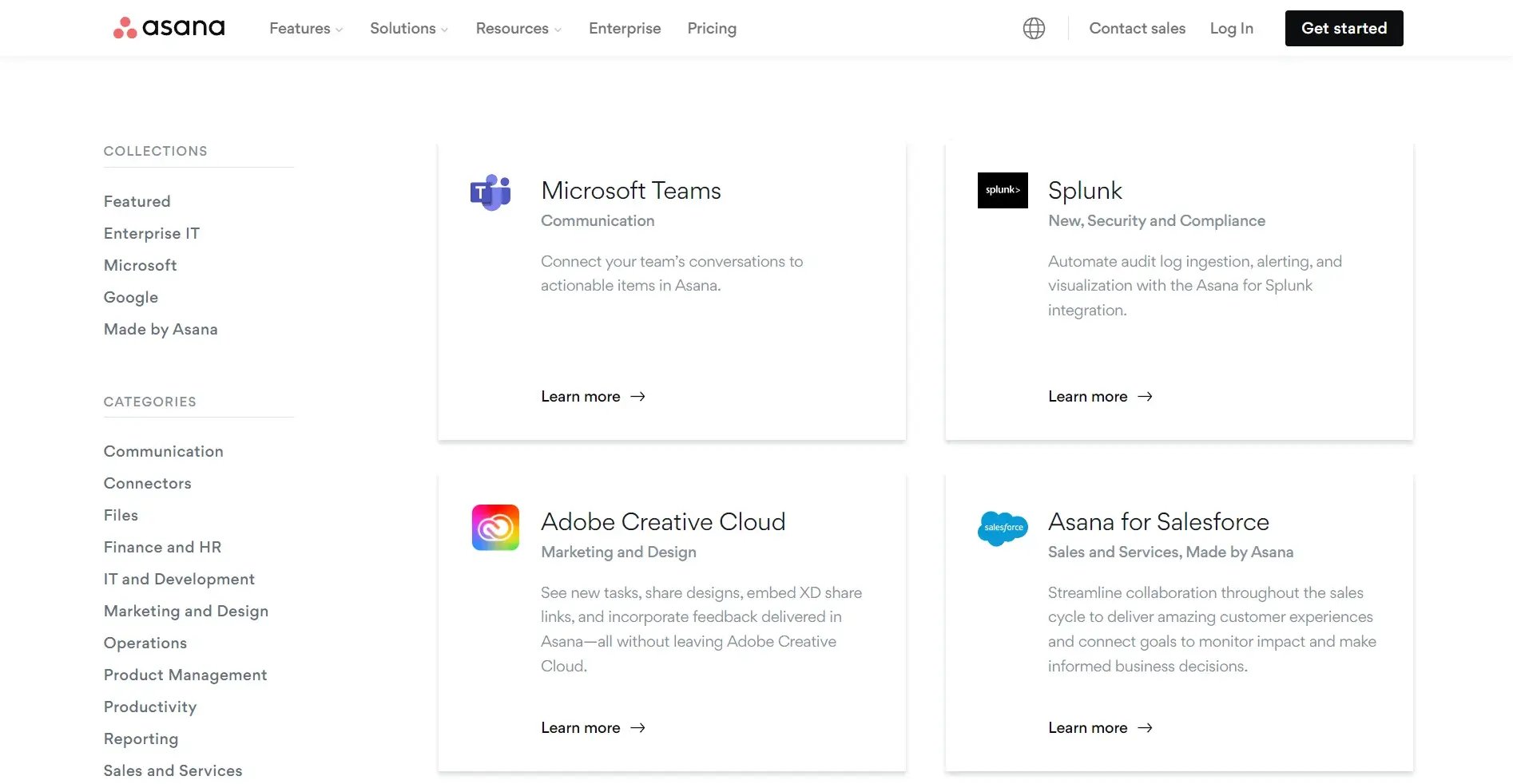This screenshot has width=1513, height=784.
Task: Click the Microsoft Teams card title
Action: (631, 191)
